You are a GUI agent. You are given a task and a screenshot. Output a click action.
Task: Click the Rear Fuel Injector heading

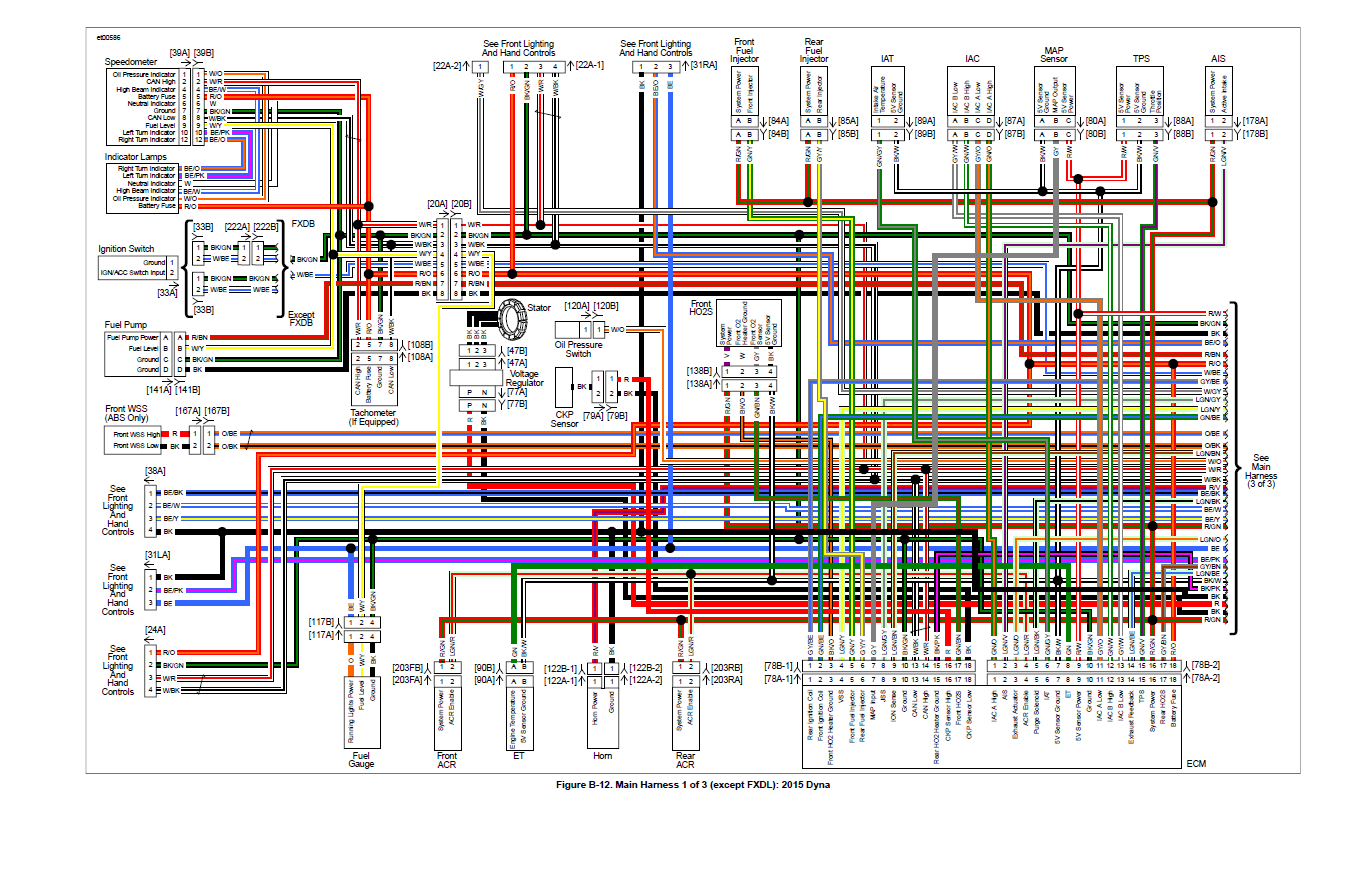(x=814, y=50)
